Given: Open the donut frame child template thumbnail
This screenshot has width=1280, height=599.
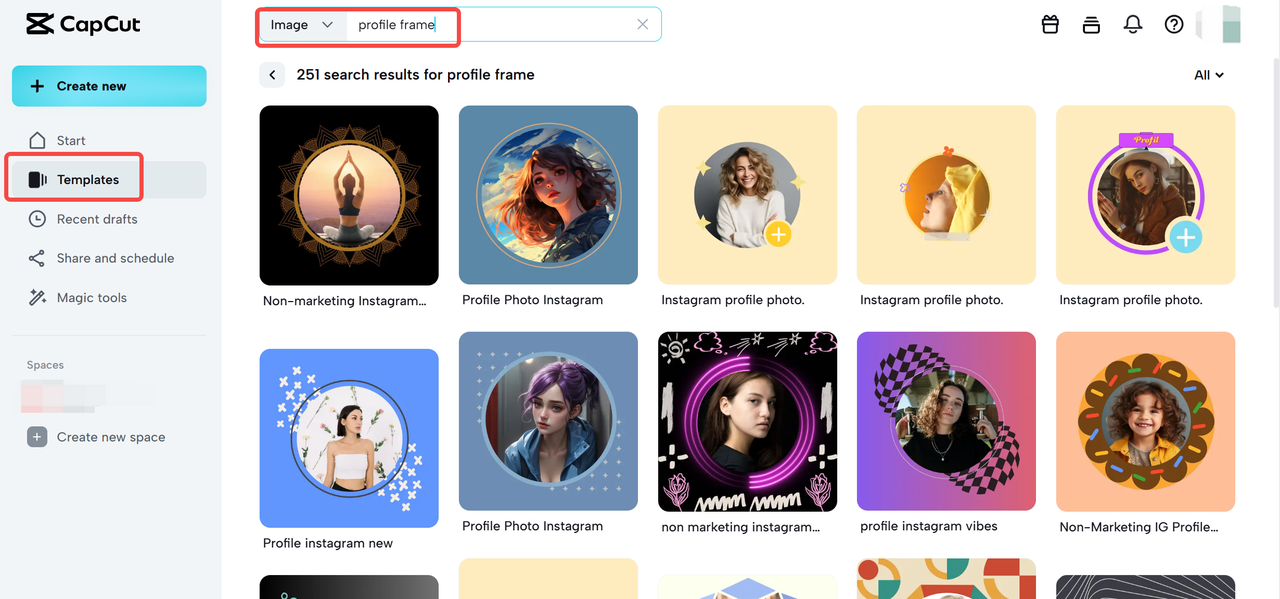Looking at the screenshot, I should coord(1145,421).
